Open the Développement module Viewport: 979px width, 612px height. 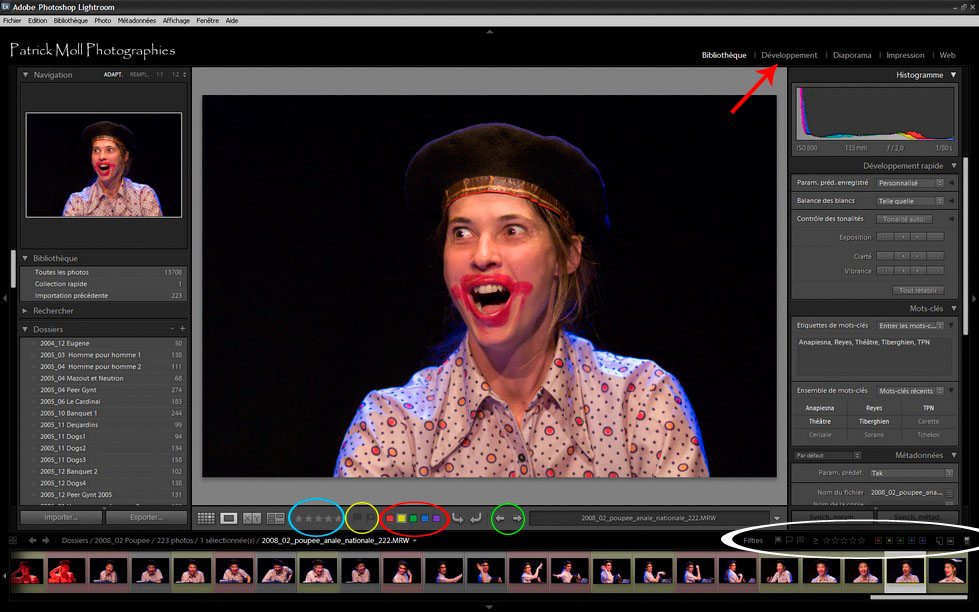click(789, 55)
